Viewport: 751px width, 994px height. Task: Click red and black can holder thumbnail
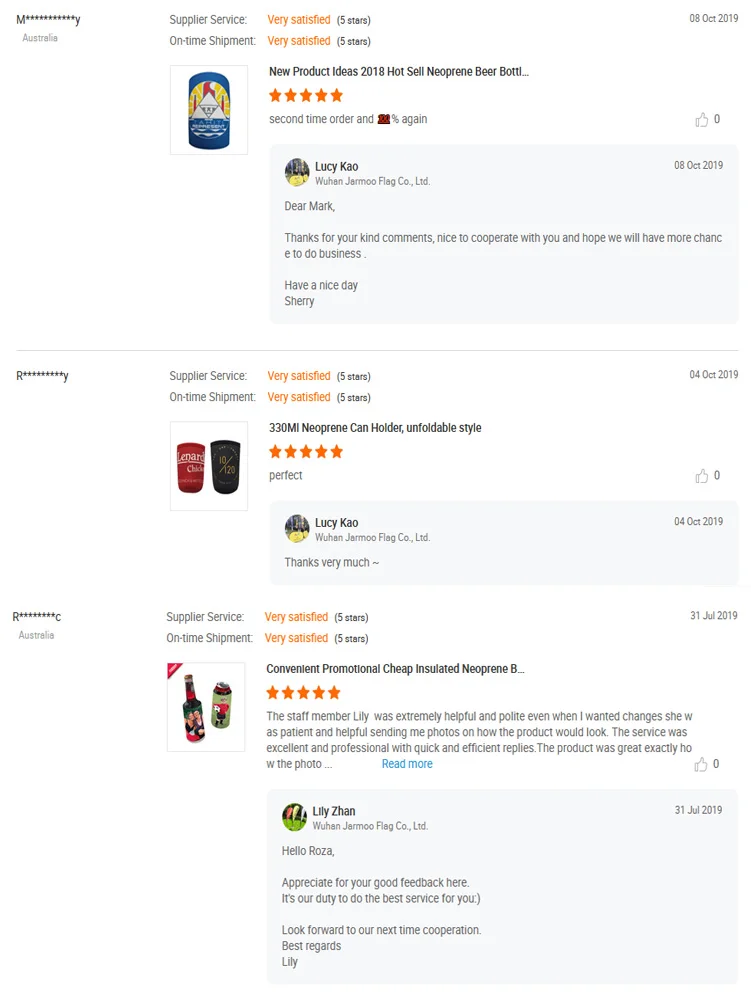(209, 466)
